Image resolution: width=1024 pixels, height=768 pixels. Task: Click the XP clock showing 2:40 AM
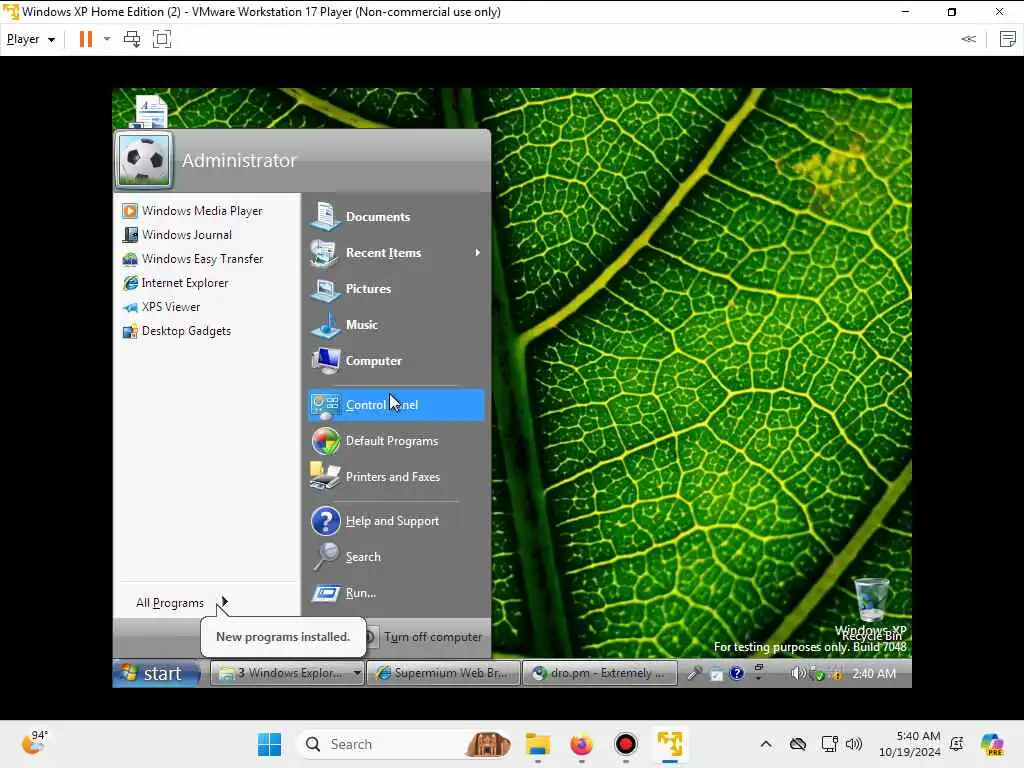(x=874, y=673)
